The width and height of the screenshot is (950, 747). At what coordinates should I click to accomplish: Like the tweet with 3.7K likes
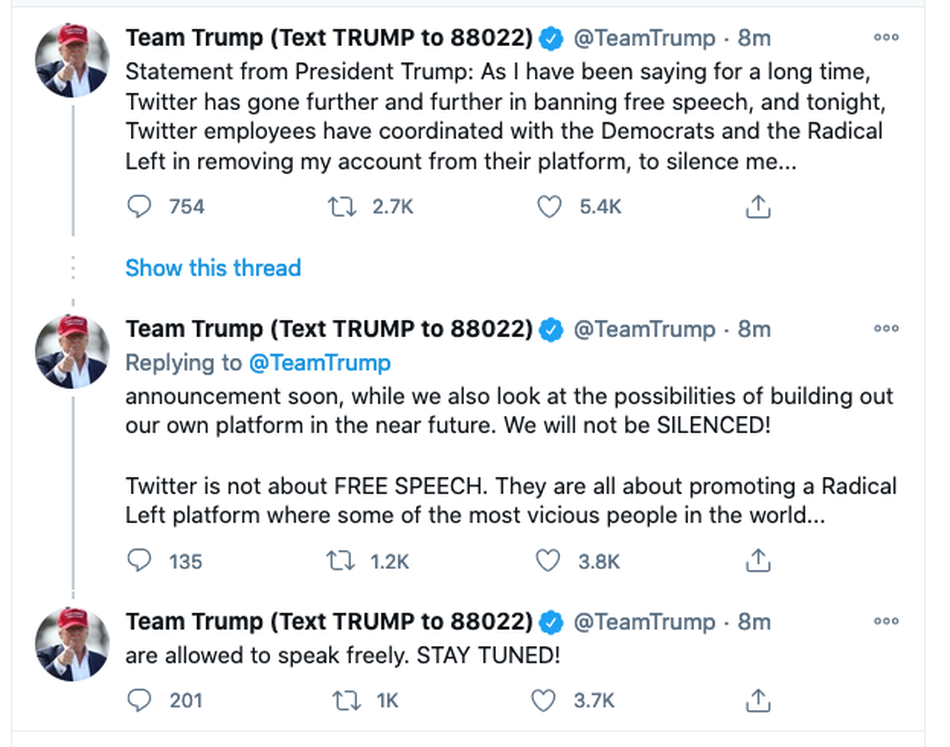(x=543, y=700)
